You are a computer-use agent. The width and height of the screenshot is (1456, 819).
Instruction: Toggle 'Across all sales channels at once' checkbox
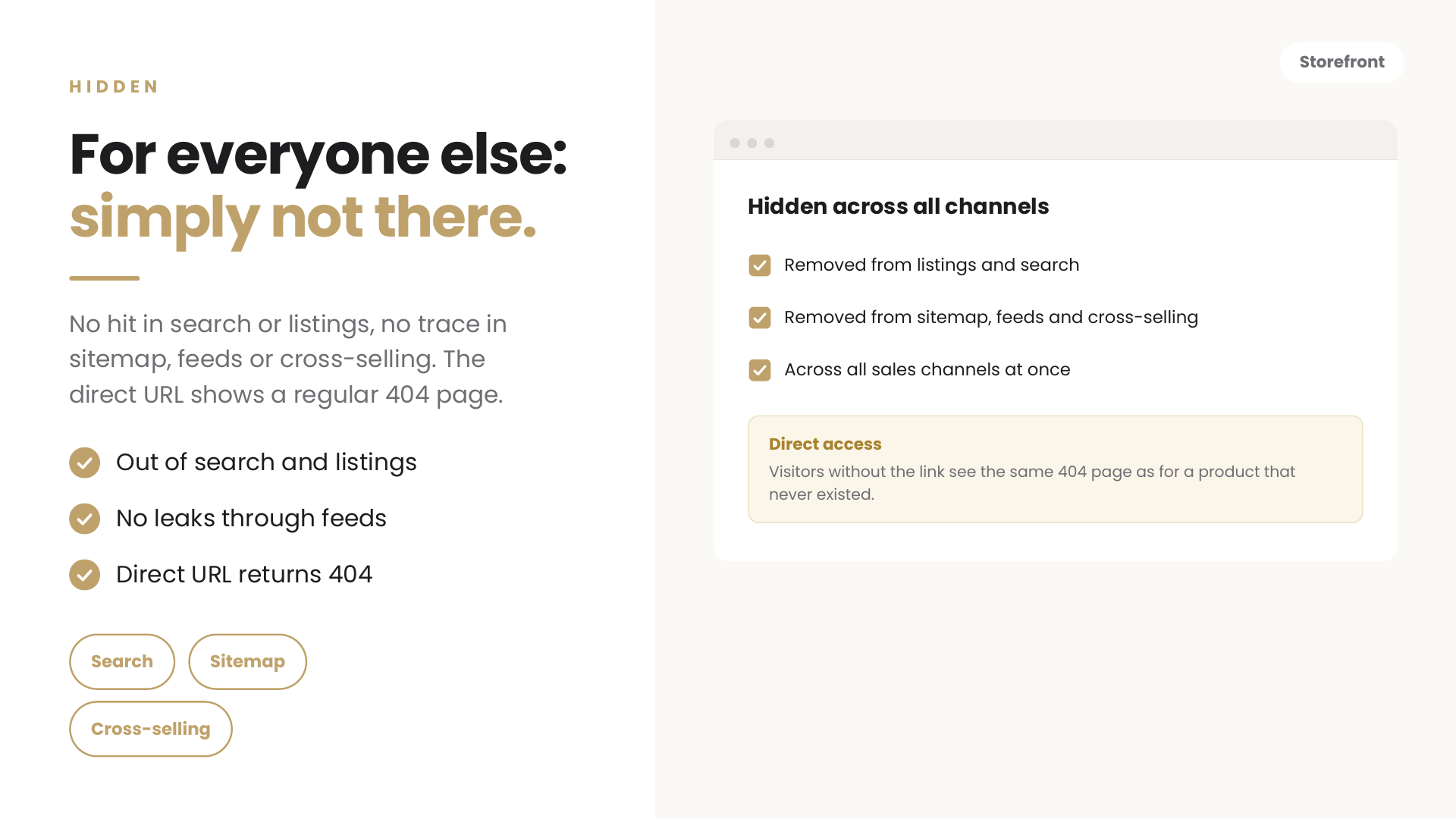760,370
